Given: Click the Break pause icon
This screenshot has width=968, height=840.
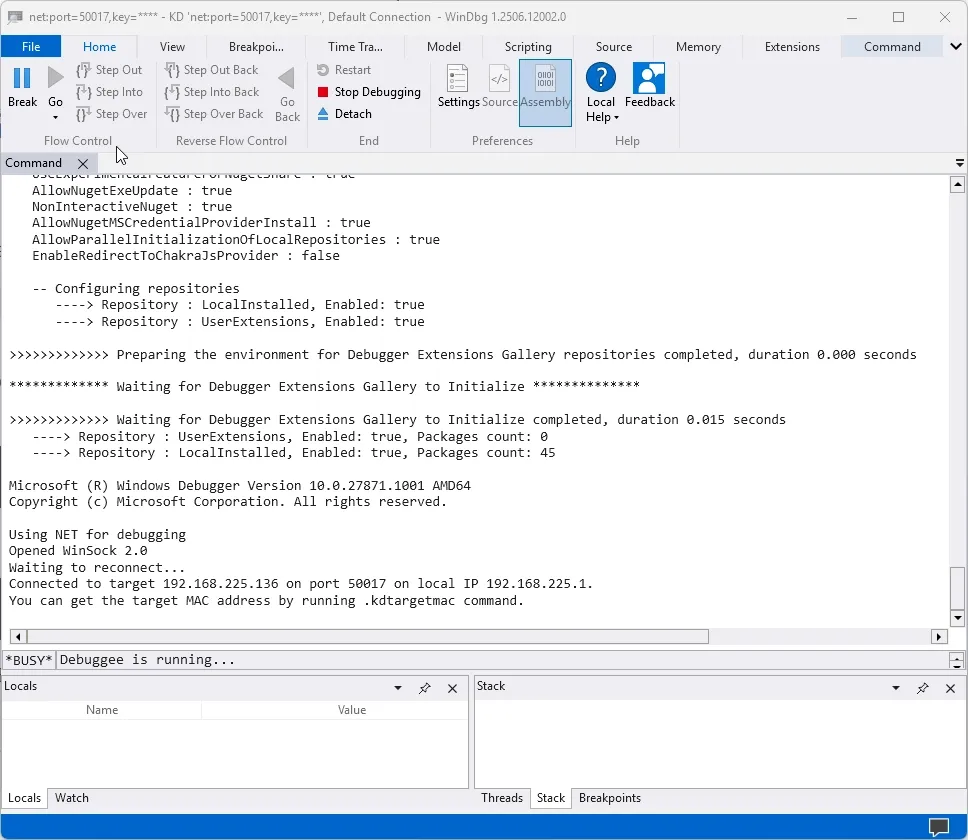Looking at the screenshot, I should (22, 78).
